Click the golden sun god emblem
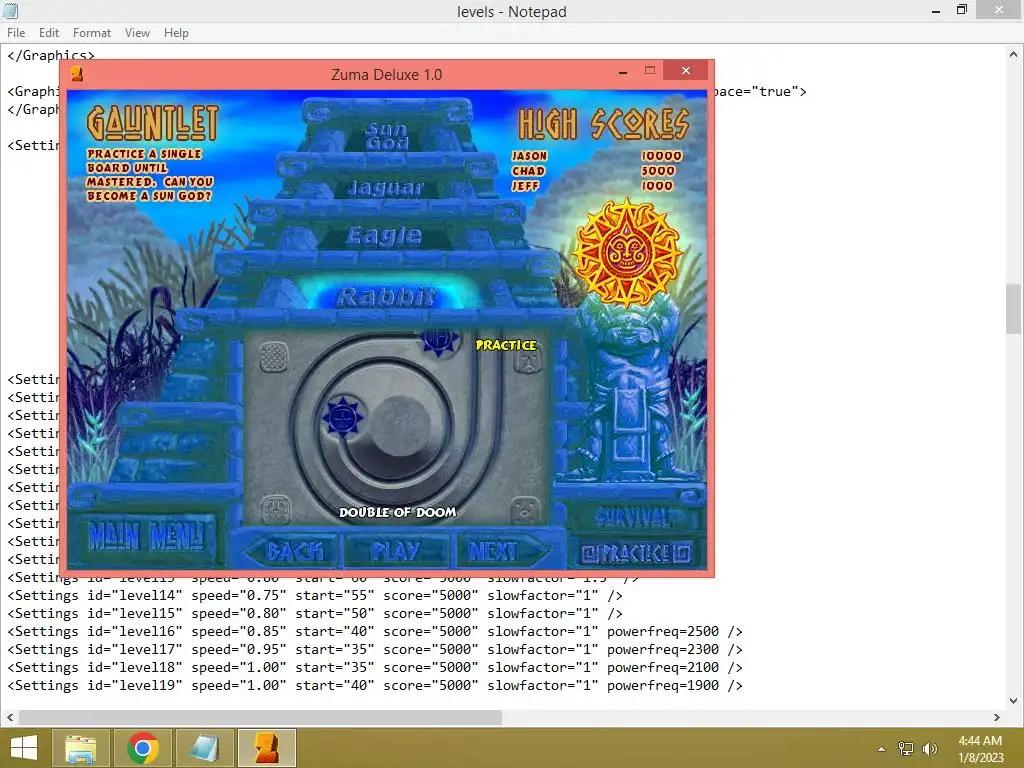This screenshot has height=768, width=1024. [x=627, y=252]
